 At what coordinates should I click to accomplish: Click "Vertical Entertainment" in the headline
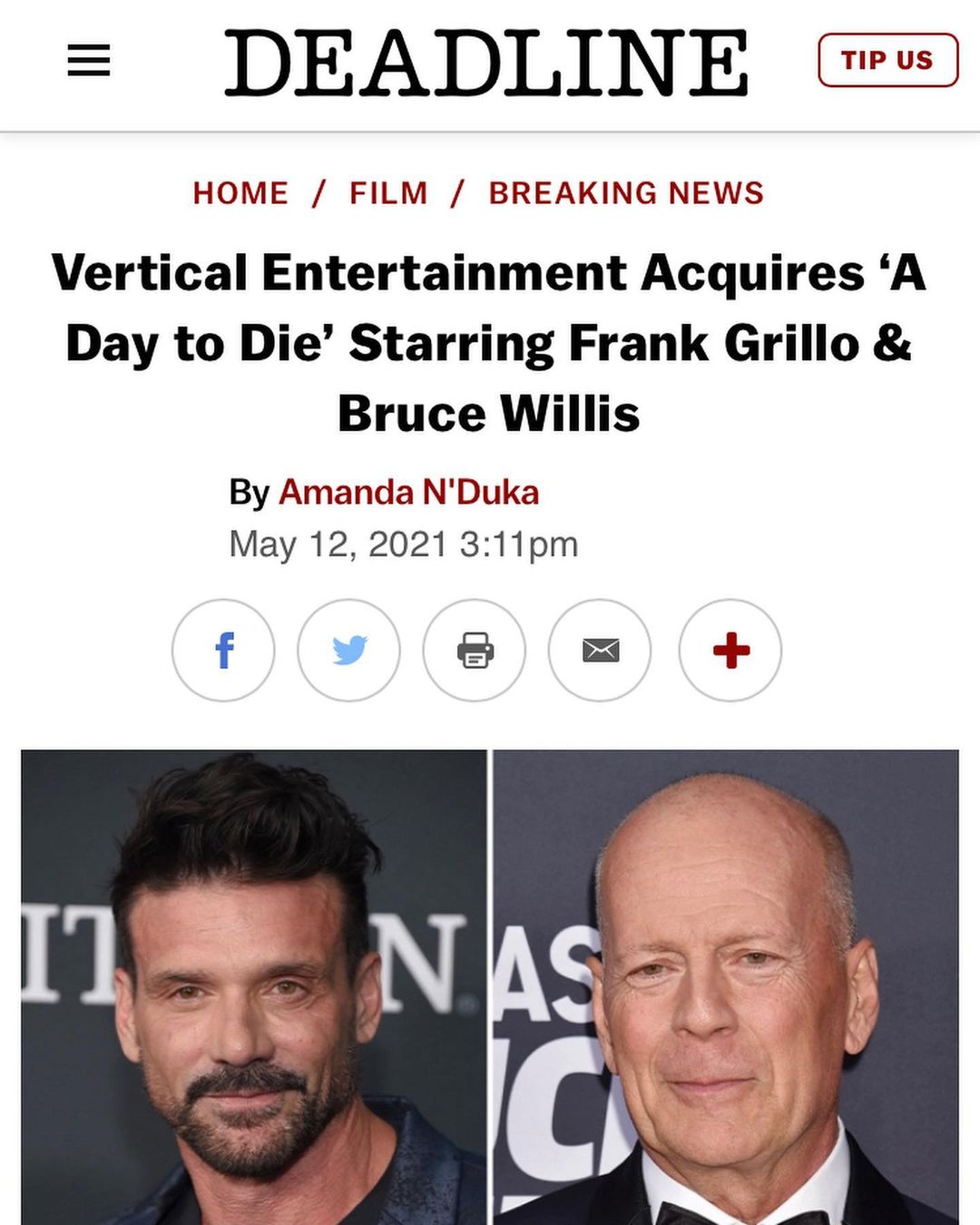[339, 272]
